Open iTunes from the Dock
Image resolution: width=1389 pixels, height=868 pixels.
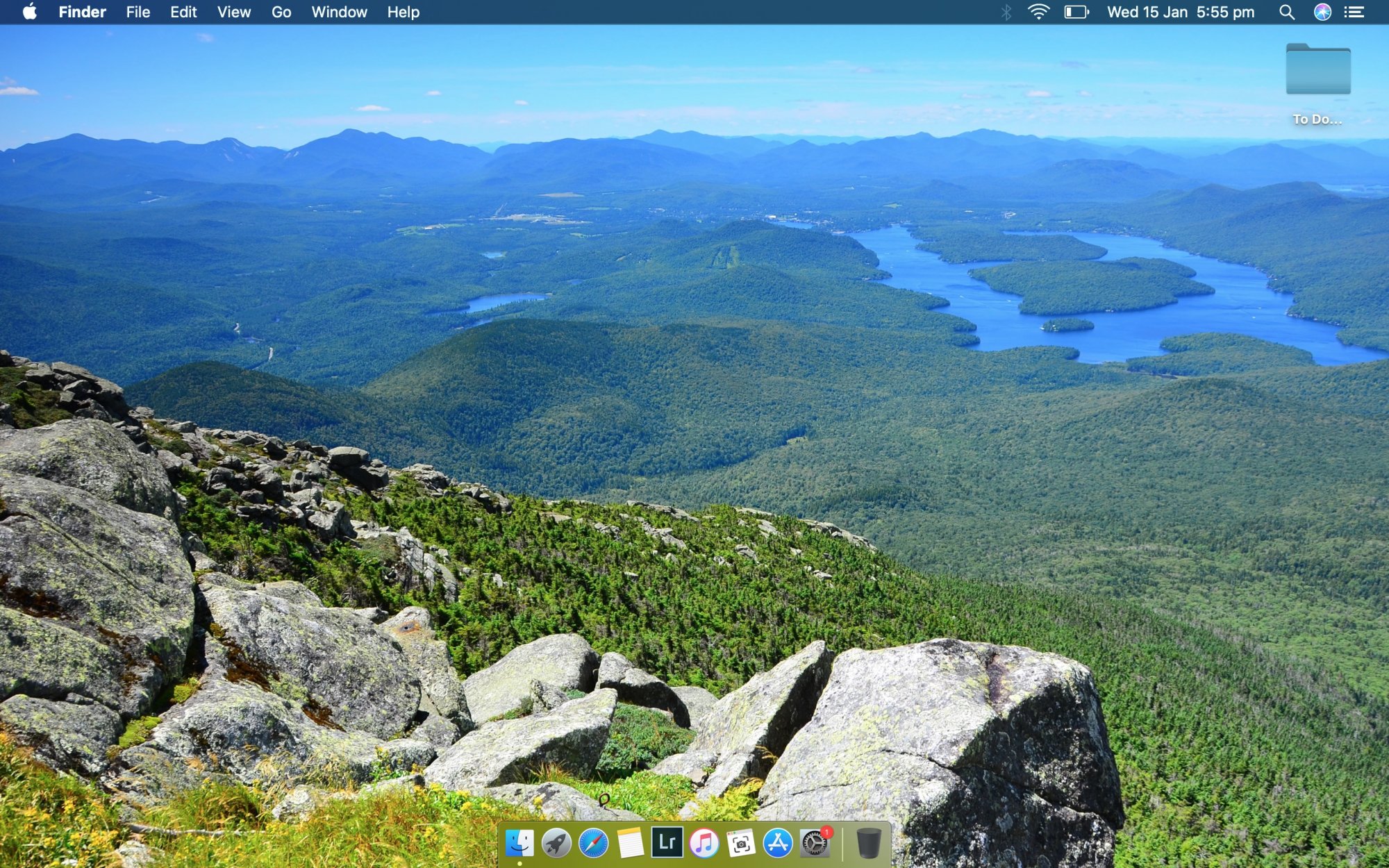coord(704,843)
